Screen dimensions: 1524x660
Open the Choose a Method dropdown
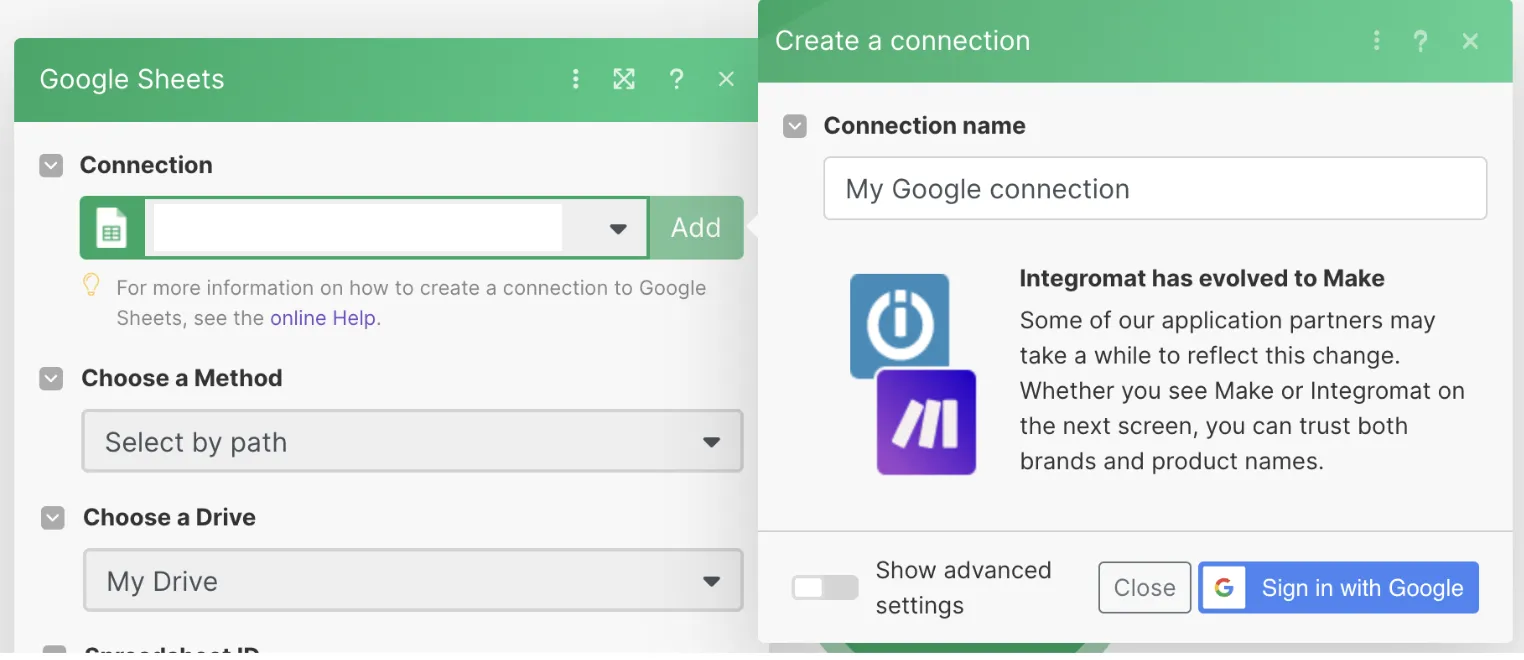[412, 441]
